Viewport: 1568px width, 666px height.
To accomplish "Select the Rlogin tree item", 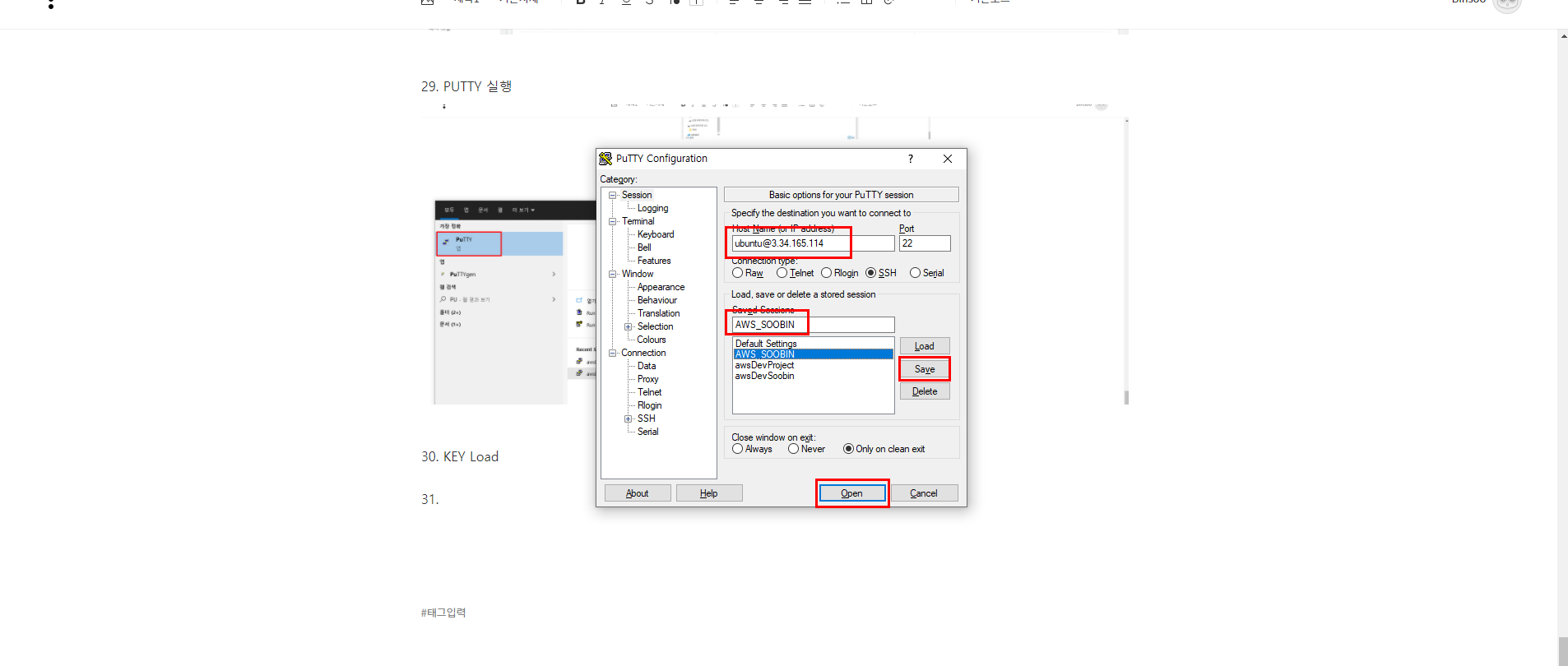I will click(649, 405).
